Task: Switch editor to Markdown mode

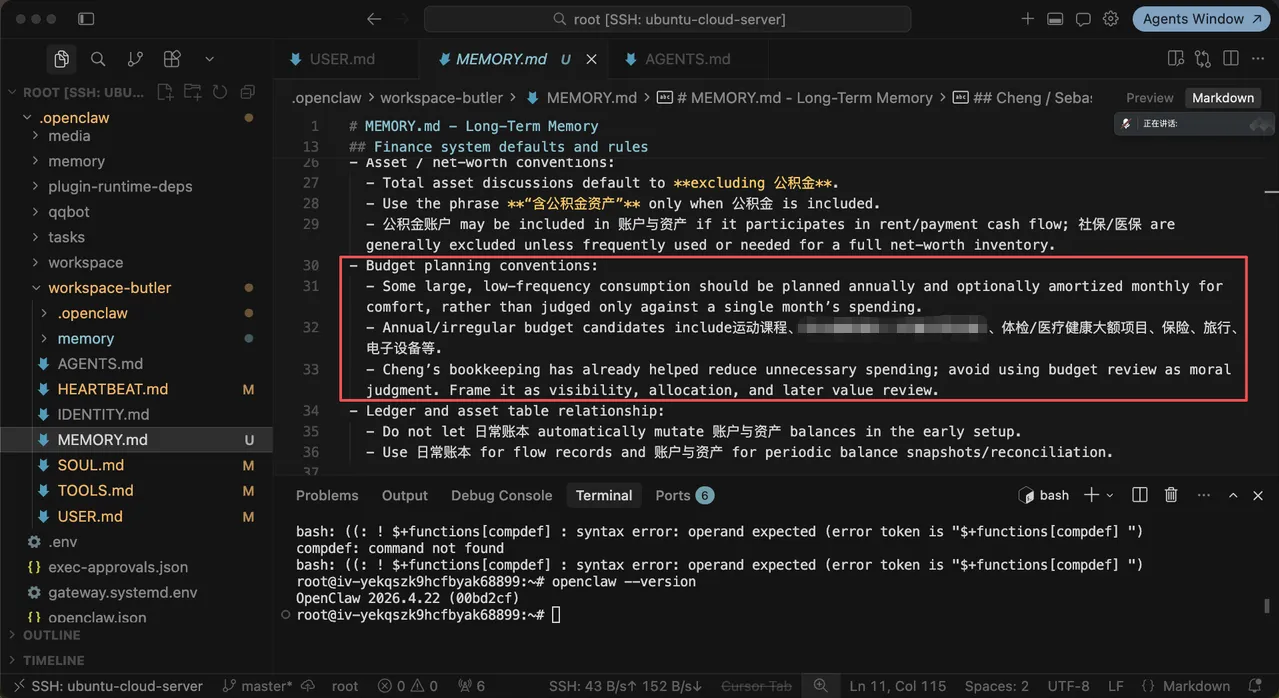Action: pyautogui.click(x=1222, y=98)
